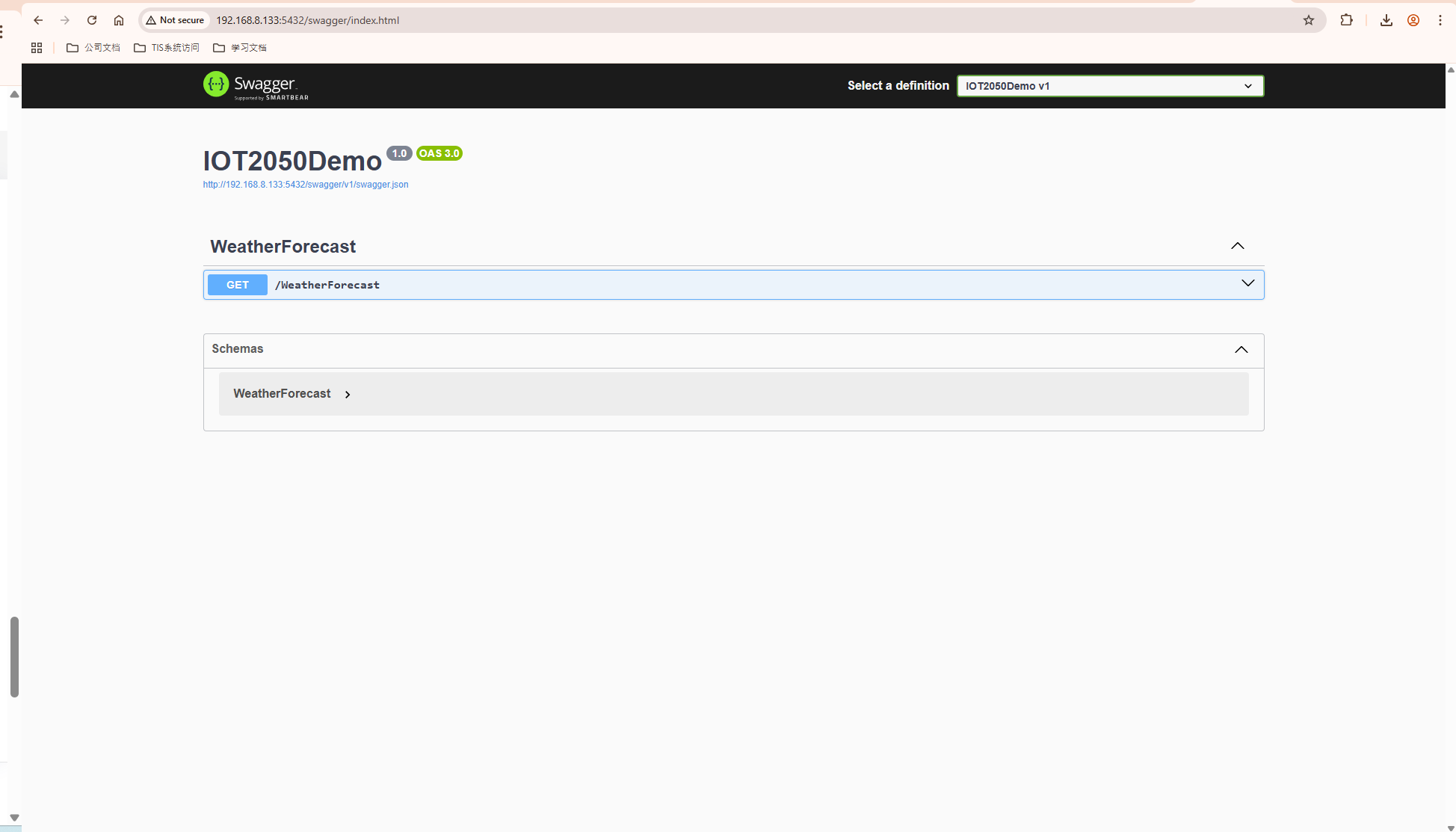The height and width of the screenshot is (832, 1456).
Task: Click the blue GET method button
Action: (x=237, y=285)
